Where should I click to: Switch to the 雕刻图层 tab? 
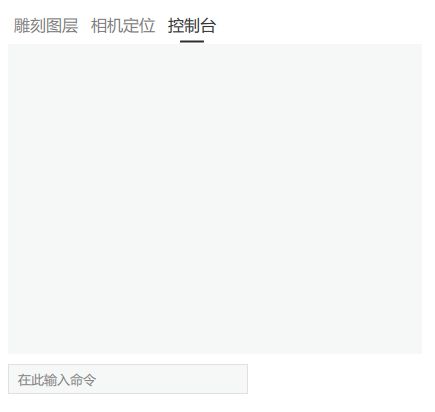pyautogui.click(x=46, y=26)
